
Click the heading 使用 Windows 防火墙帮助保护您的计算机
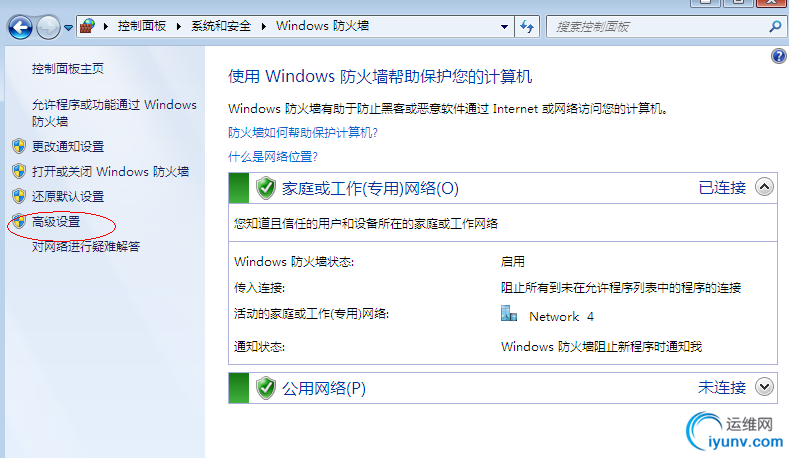[x=380, y=77]
